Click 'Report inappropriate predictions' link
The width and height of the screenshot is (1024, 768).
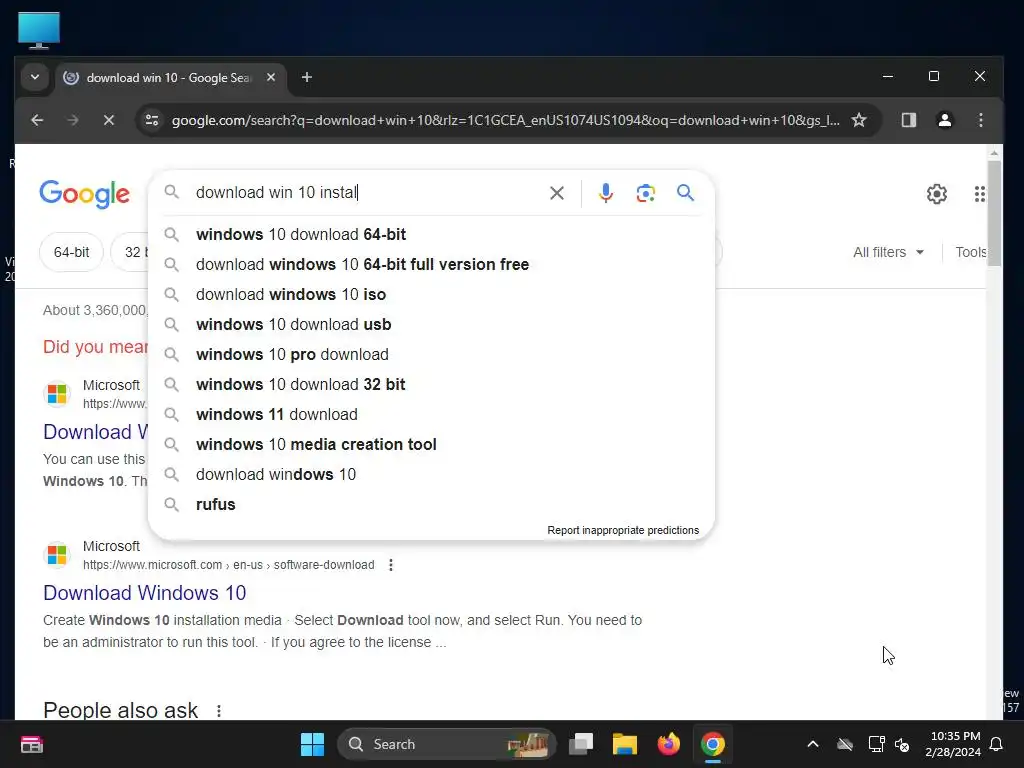623,530
